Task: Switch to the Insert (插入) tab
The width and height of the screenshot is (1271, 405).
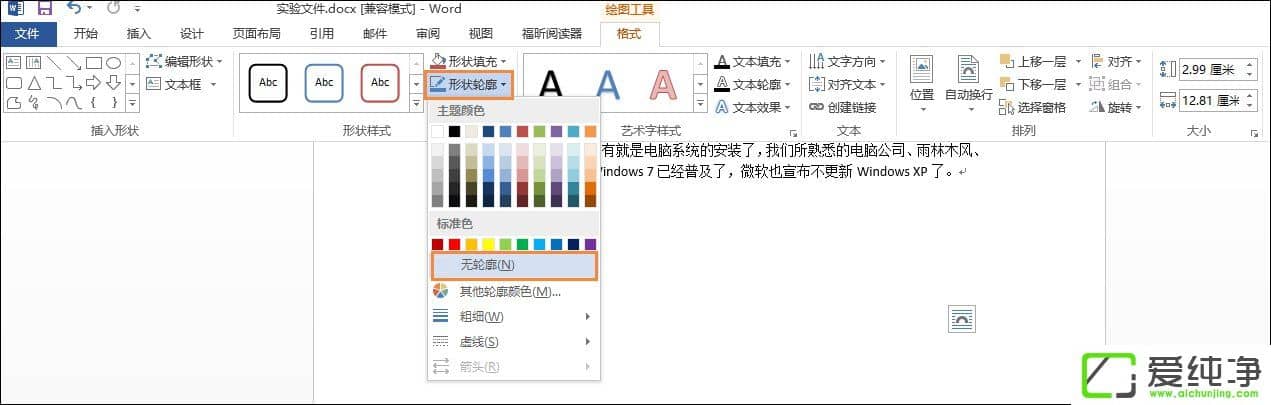Action: click(x=139, y=33)
